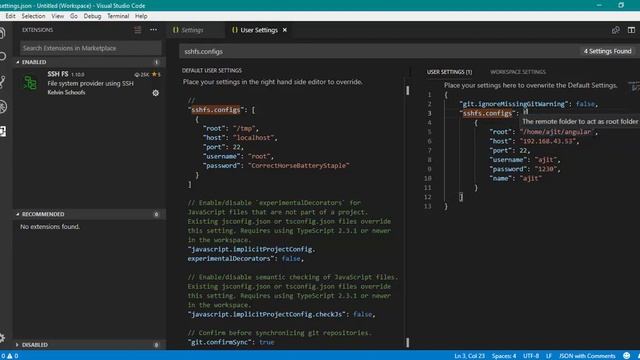Collapse the ENABLED extensions section
The width and height of the screenshot is (640, 360).
[18, 62]
